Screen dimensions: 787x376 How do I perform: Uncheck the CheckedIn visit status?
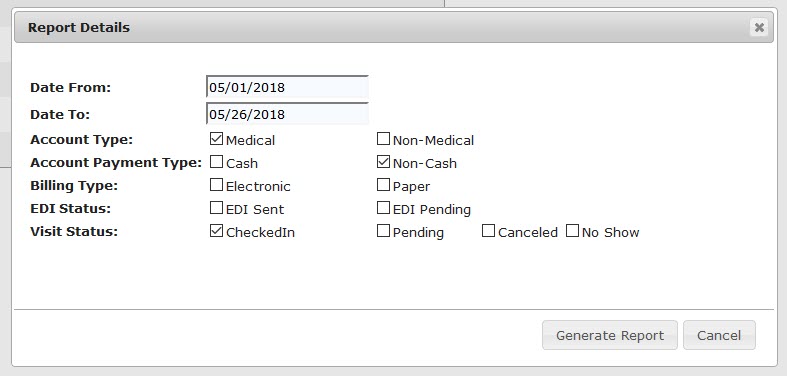click(216, 231)
